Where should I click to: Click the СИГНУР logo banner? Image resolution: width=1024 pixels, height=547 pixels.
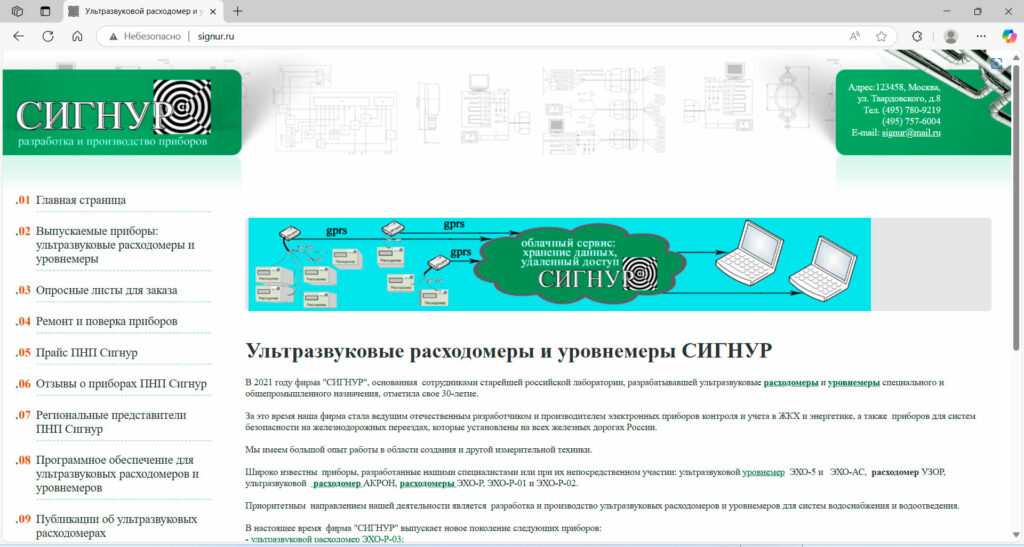coord(121,112)
